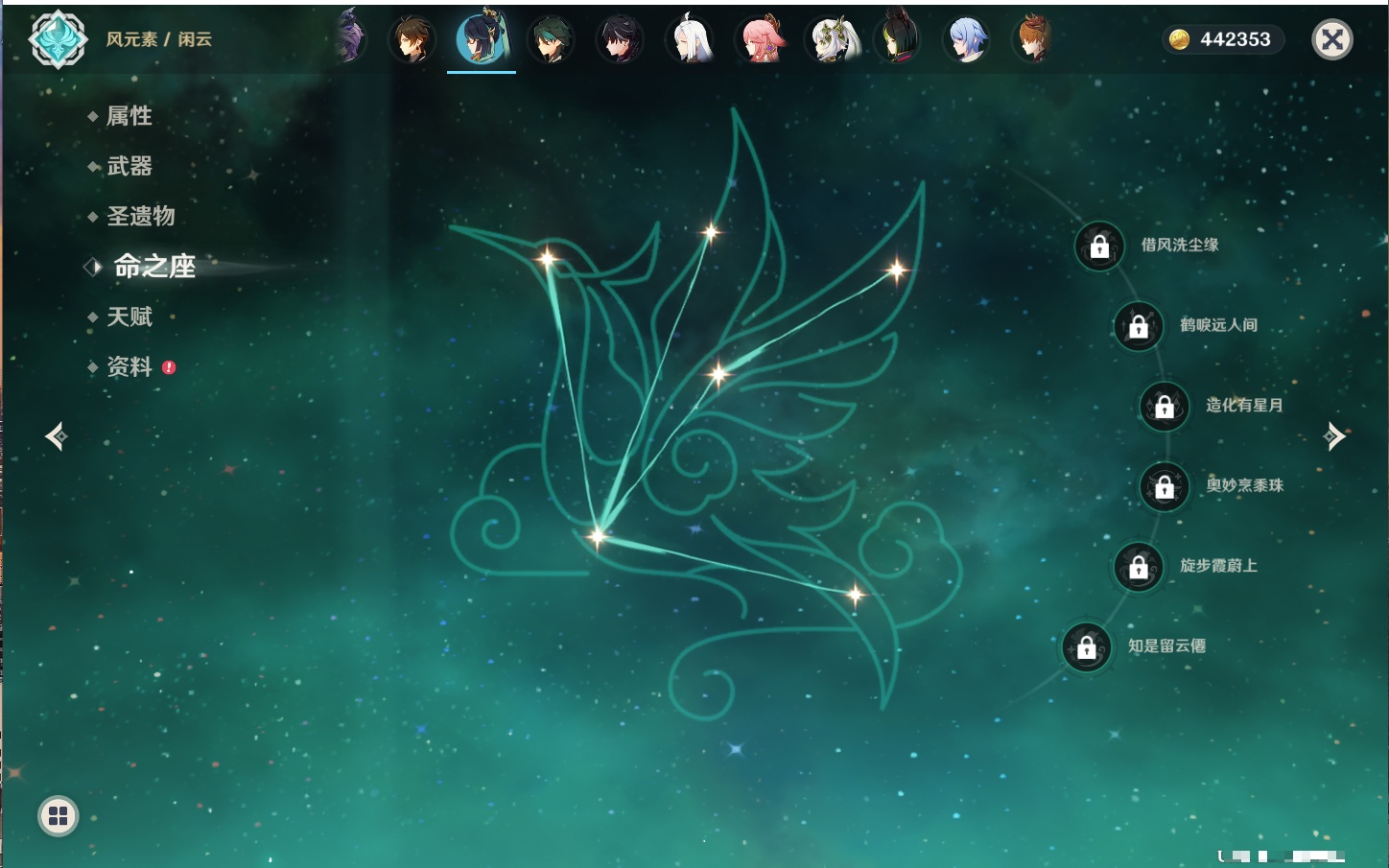Open the 属性 attributes menu
The width and height of the screenshot is (1389, 868).
click(x=129, y=116)
